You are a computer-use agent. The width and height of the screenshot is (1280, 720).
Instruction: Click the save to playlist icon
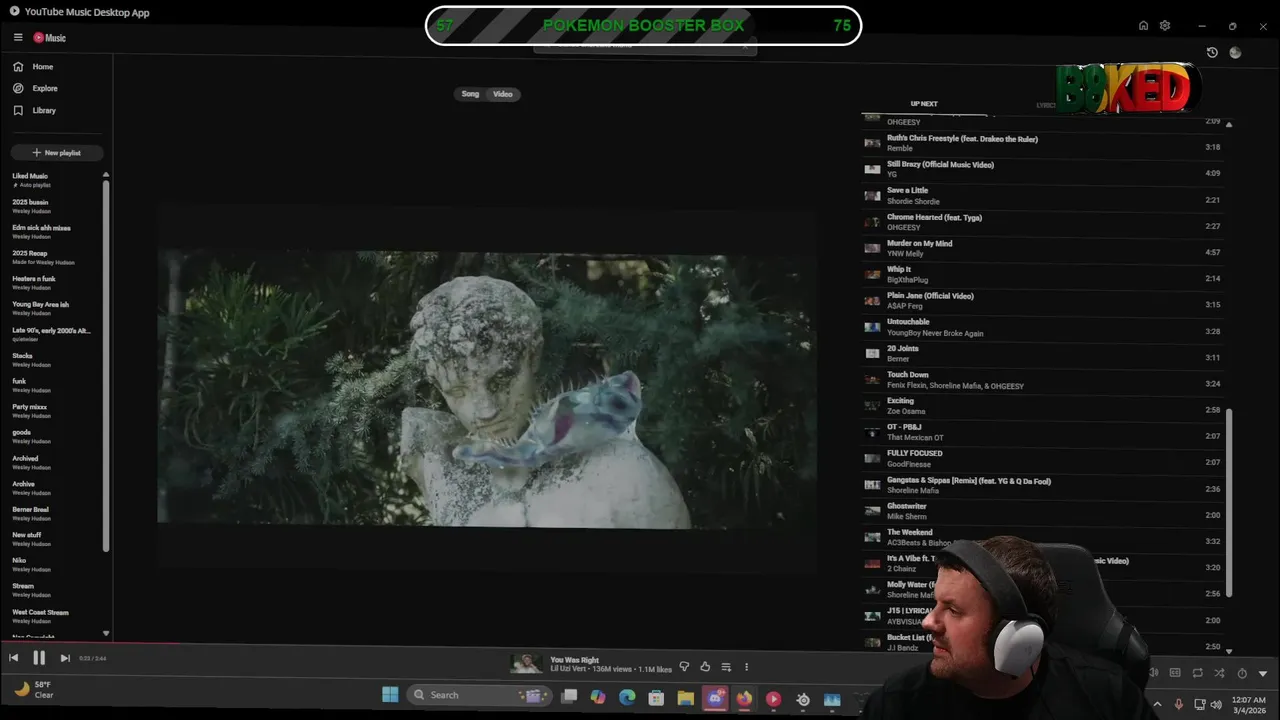click(726, 667)
